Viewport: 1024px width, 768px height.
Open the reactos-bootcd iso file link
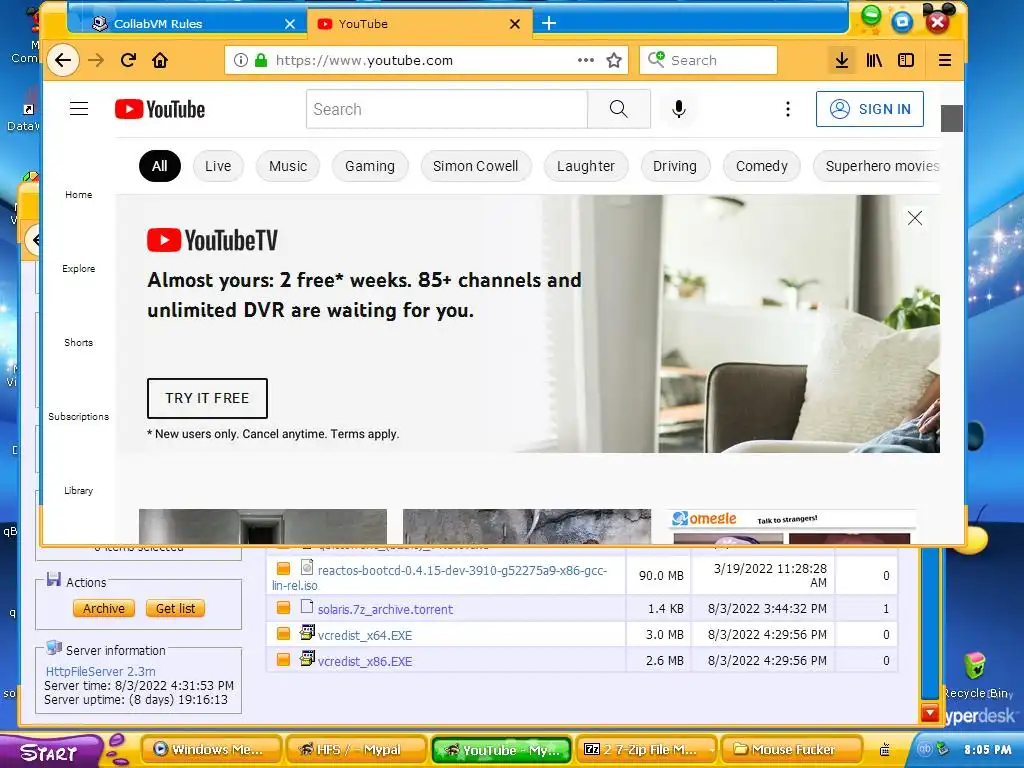tap(440, 577)
